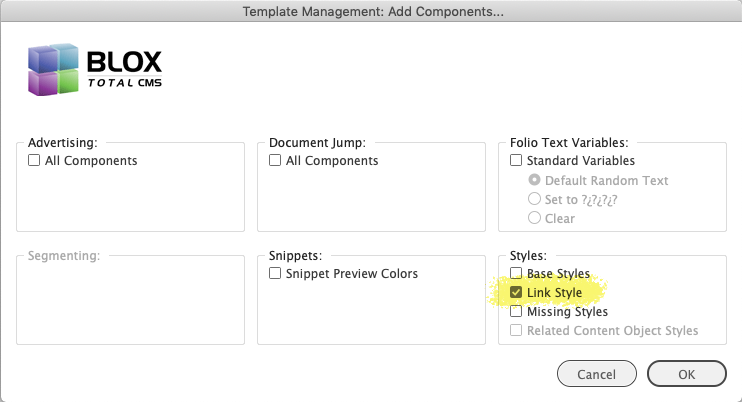The image size is (742, 402).
Task: Enable the Missing Styles checkbox
Action: point(517,312)
